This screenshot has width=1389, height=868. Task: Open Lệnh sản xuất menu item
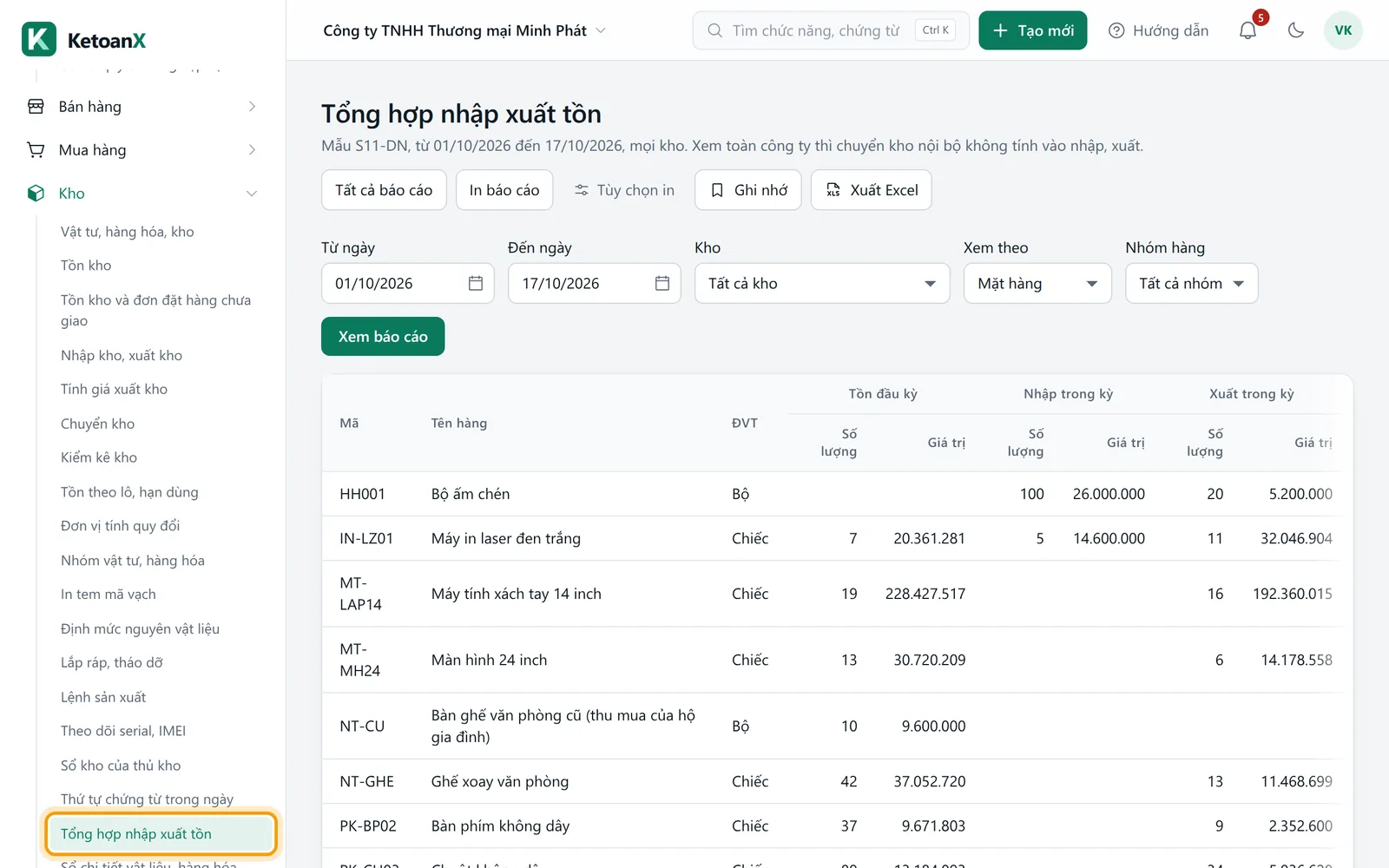pyautogui.click(x=103, y=697)
